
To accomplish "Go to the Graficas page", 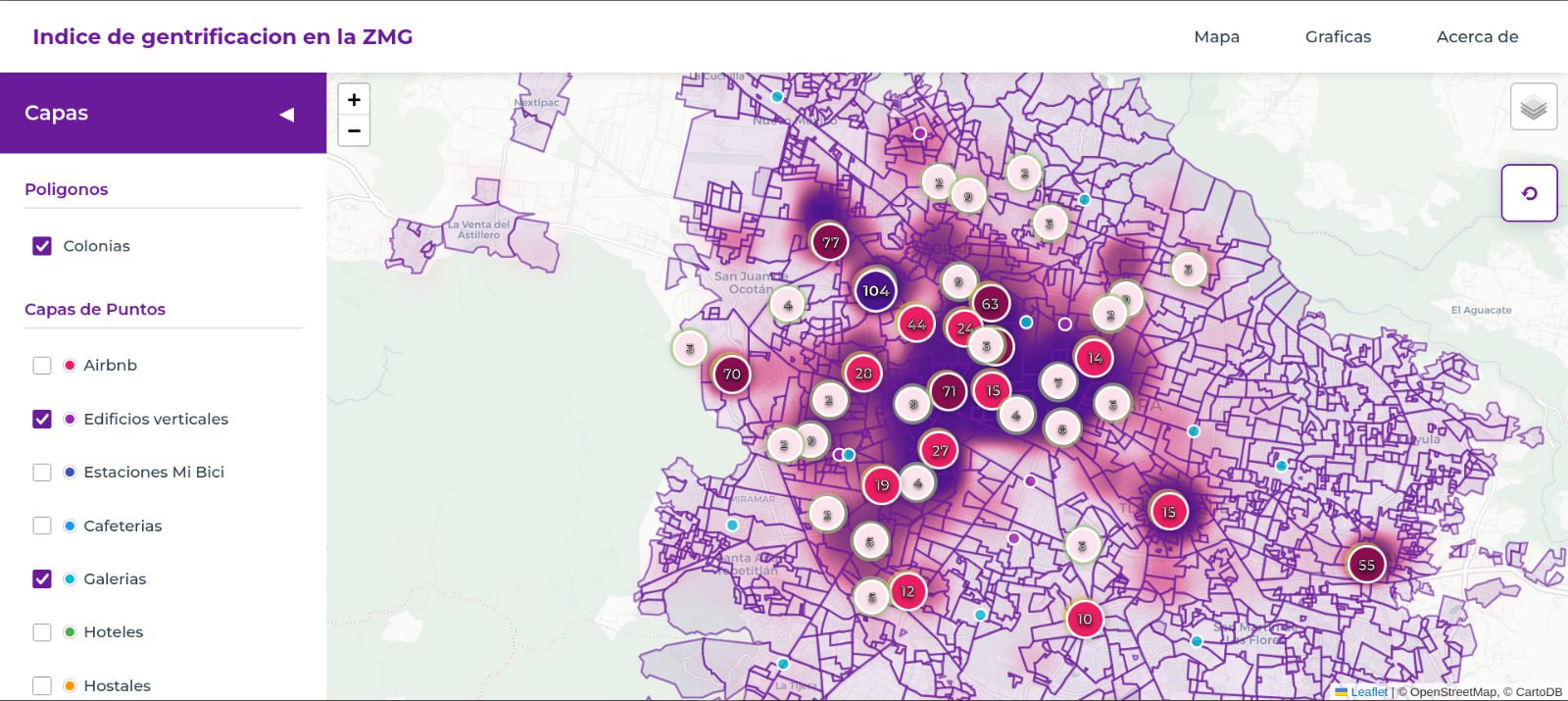I will coord(1338,36).
